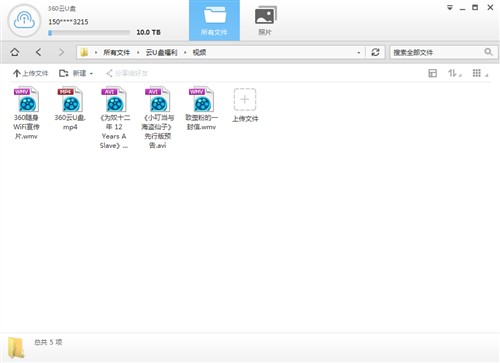Click 上传文件 toolbar button

tap(31, 73)
